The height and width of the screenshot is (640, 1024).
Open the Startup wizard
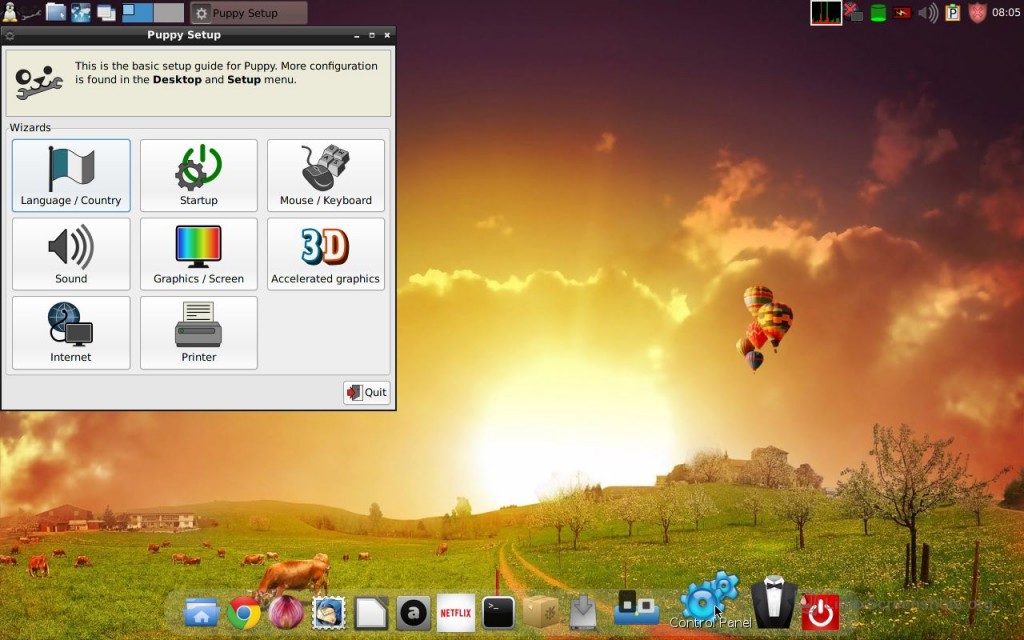coord(198,175)
